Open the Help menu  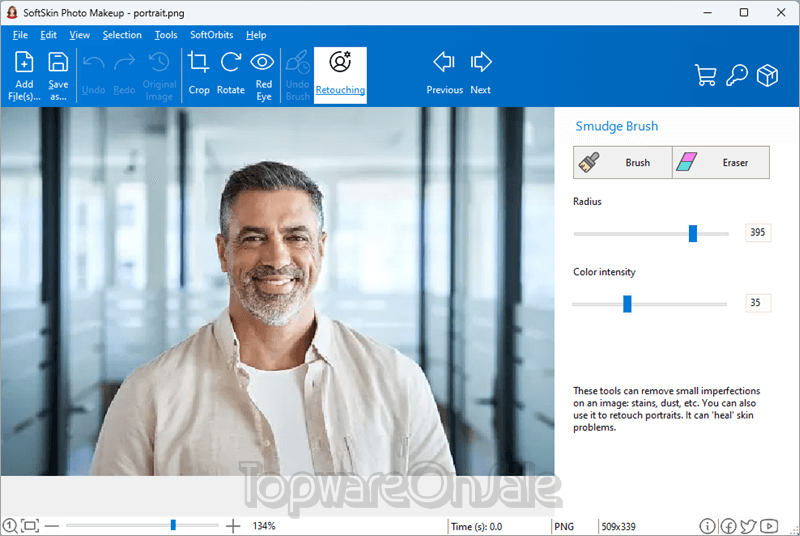tap(256, 35)
